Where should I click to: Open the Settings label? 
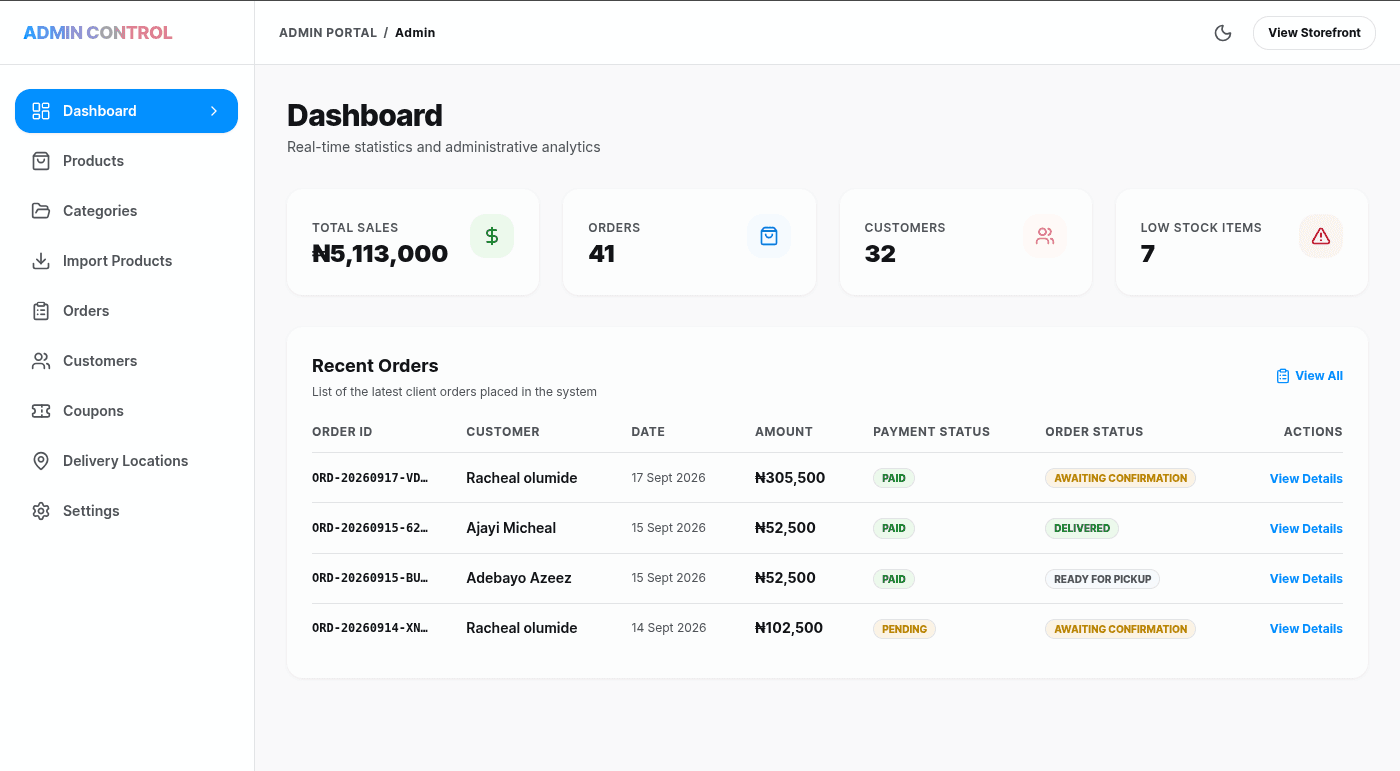point(91,511)
